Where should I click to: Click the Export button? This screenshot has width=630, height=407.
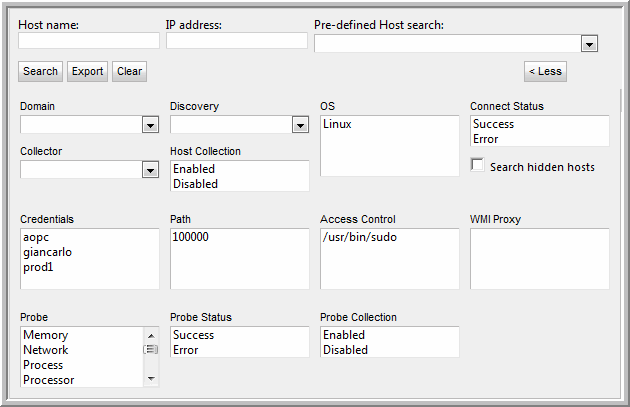[87, 71]
